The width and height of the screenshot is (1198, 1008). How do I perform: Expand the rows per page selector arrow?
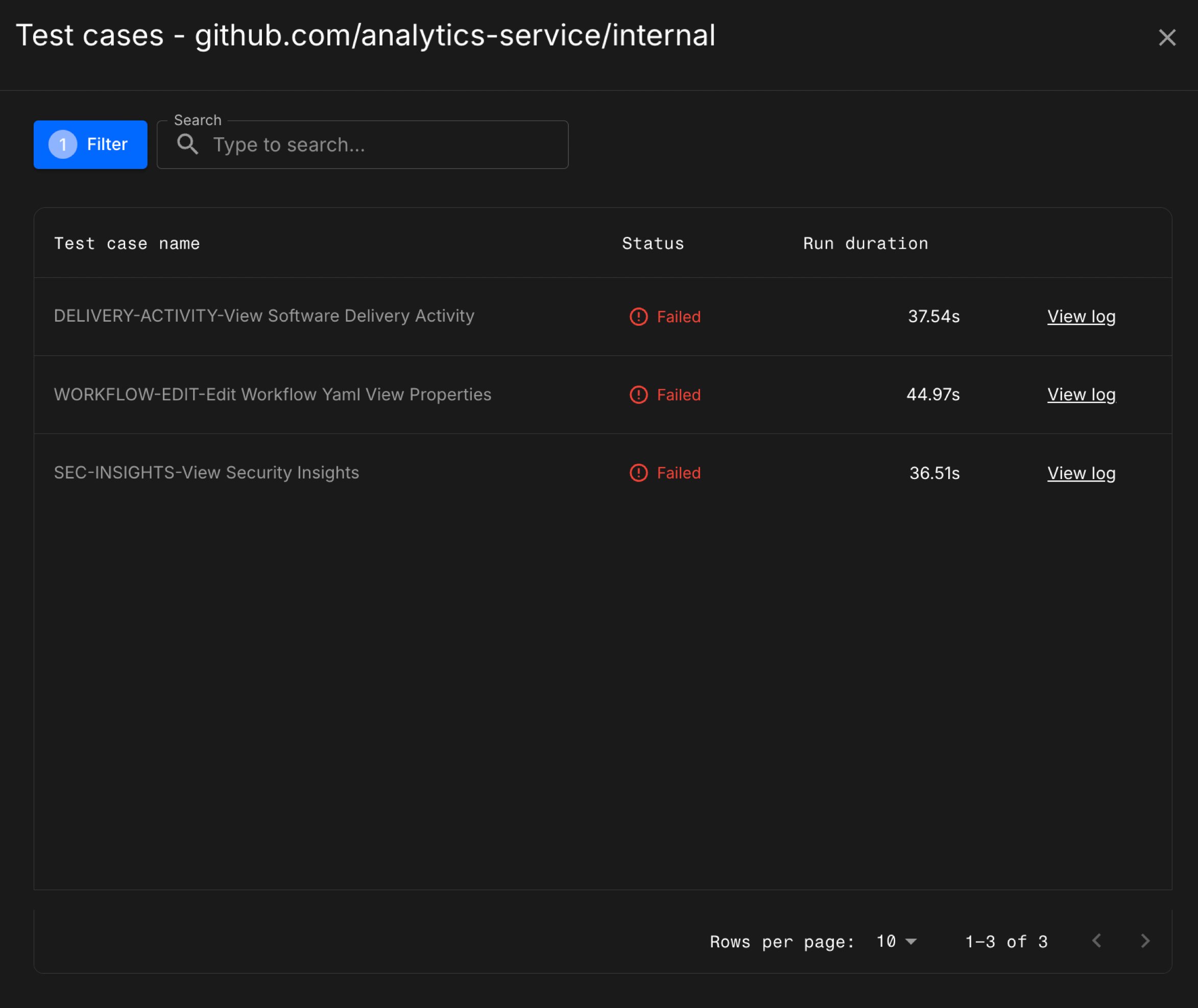(x=912, y=941)
